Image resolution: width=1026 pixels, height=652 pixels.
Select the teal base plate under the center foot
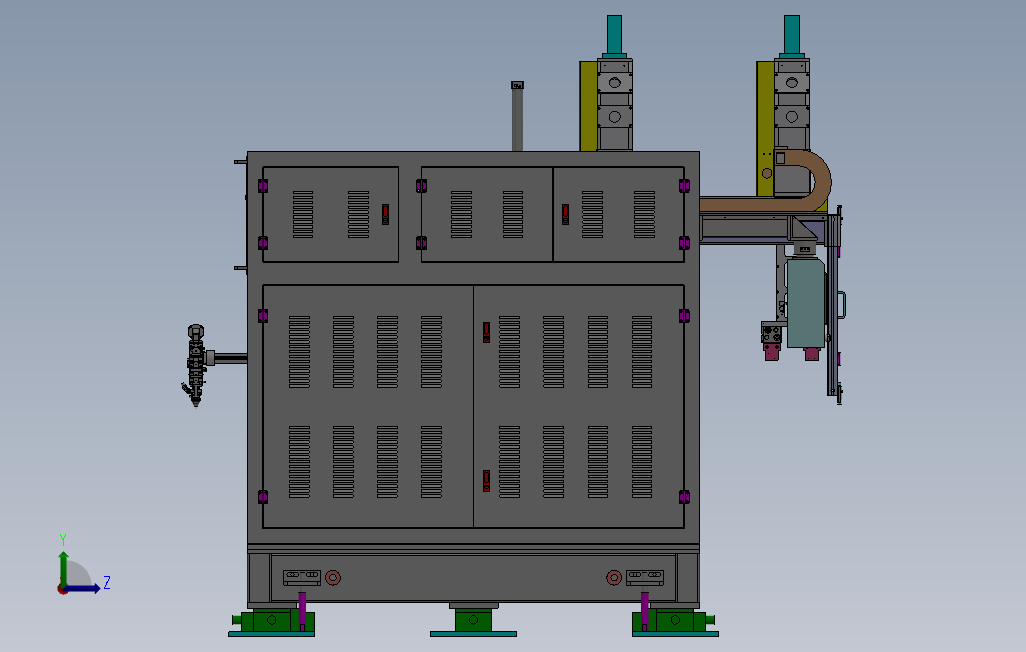[473, 634]
